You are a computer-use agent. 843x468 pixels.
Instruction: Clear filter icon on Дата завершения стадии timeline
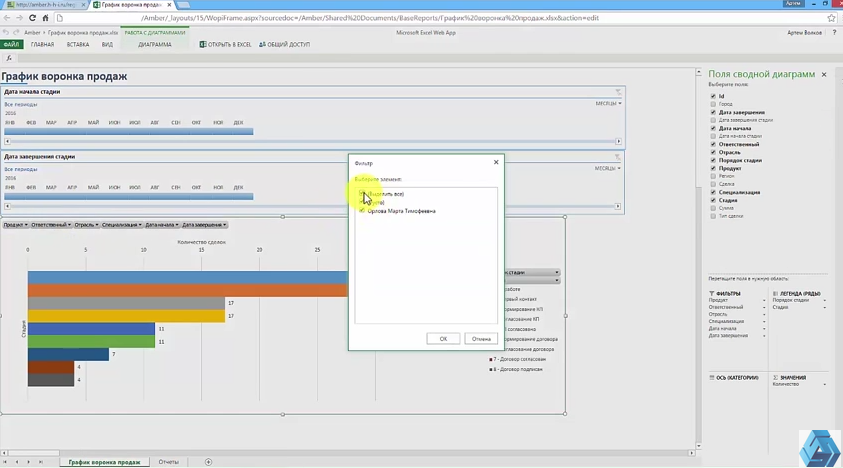(x=617, y=157)
